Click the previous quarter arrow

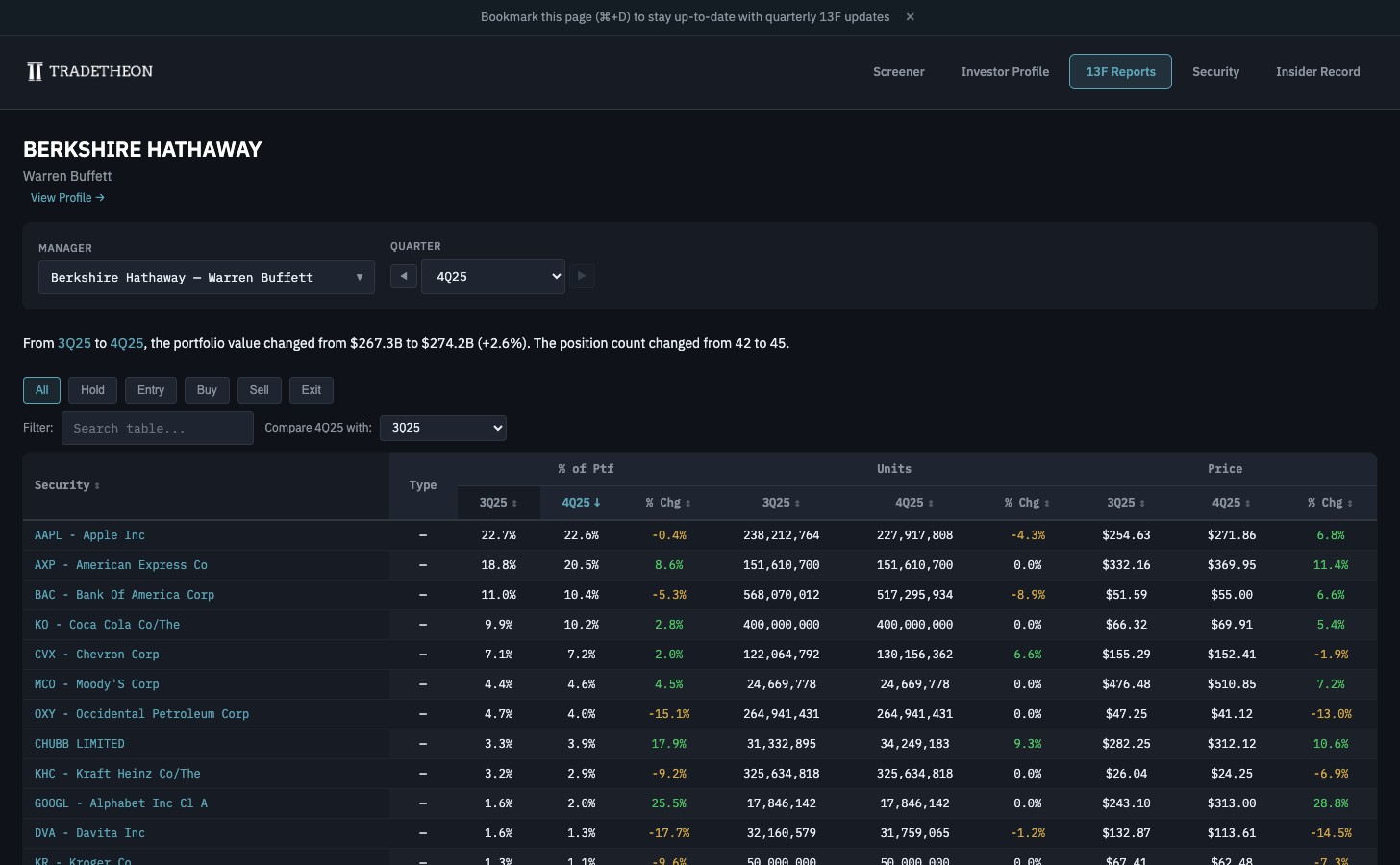coord(404,276)
